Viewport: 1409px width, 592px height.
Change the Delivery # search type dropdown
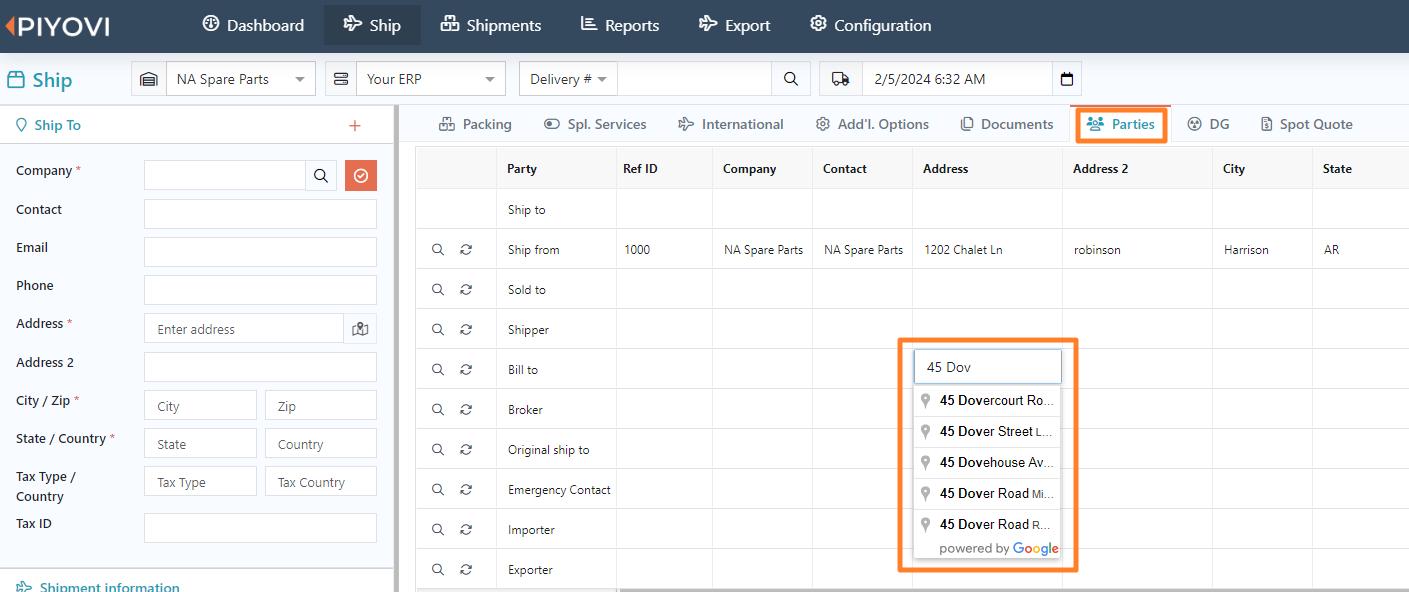(568, 79)
